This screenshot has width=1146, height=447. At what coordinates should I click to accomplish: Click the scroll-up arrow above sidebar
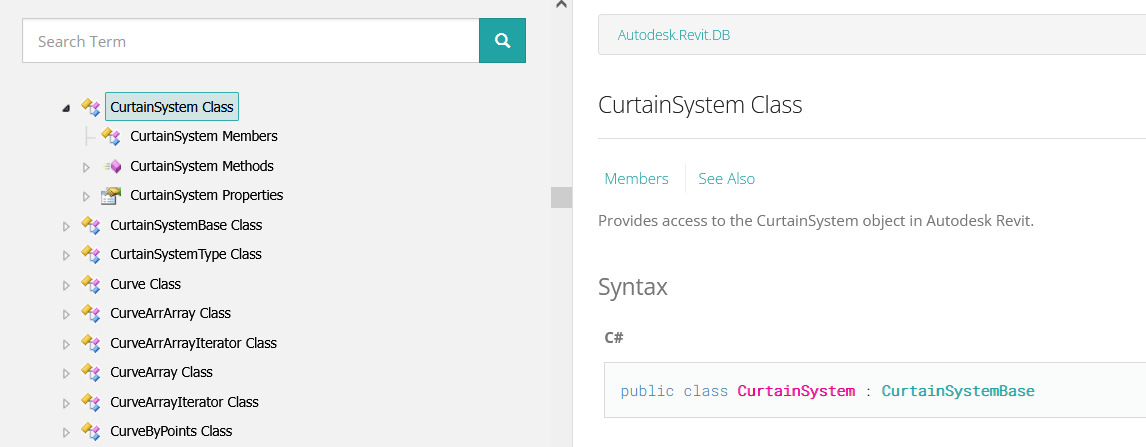561,4
